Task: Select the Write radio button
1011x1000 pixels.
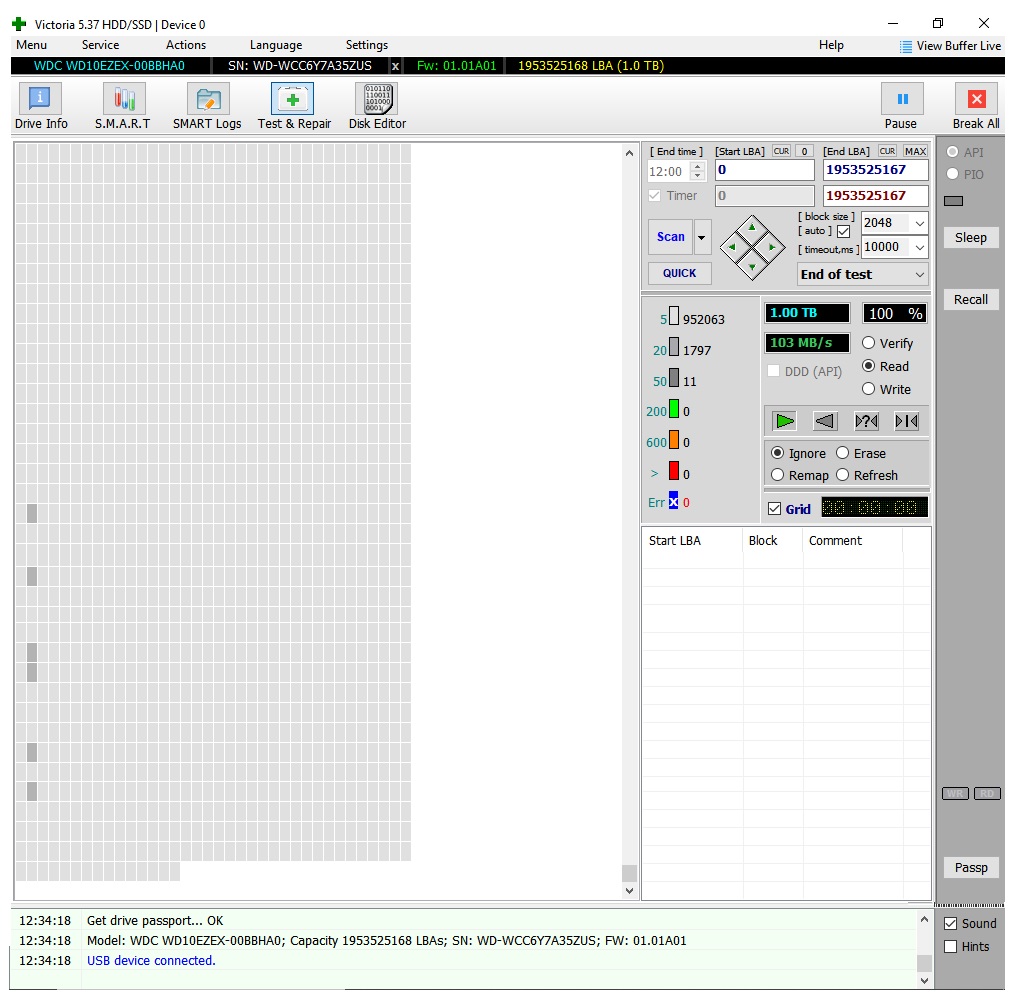Action: (869, 389)
